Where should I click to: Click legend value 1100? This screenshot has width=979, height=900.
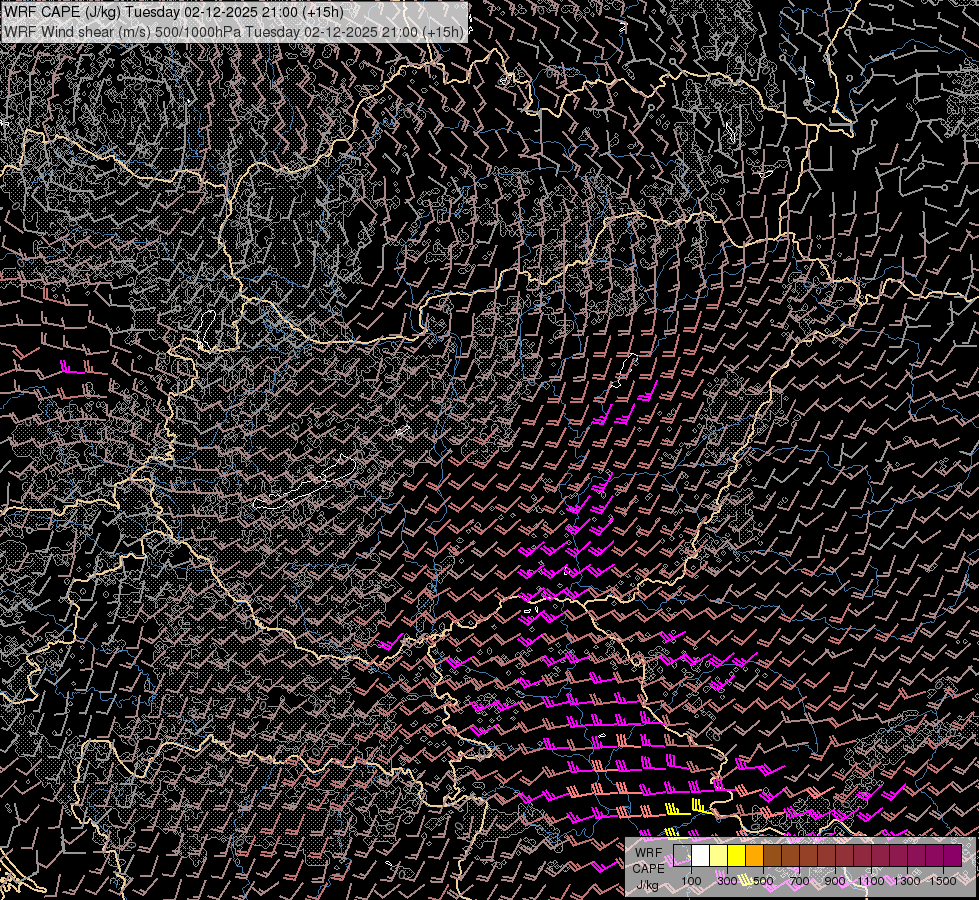(x=871, y=881)
